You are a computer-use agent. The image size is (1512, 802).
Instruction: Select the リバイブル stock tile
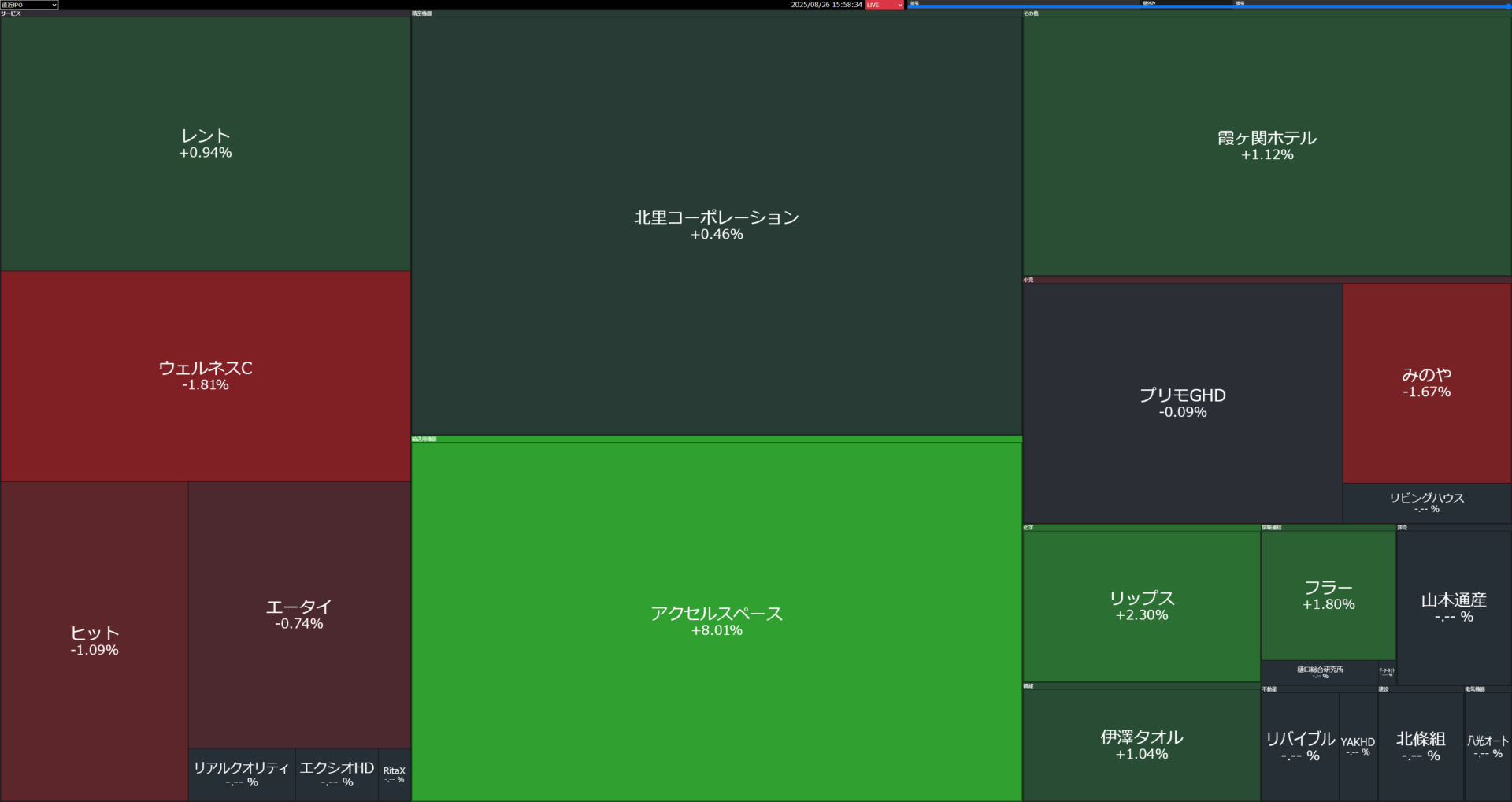[x=1300, y=747]
